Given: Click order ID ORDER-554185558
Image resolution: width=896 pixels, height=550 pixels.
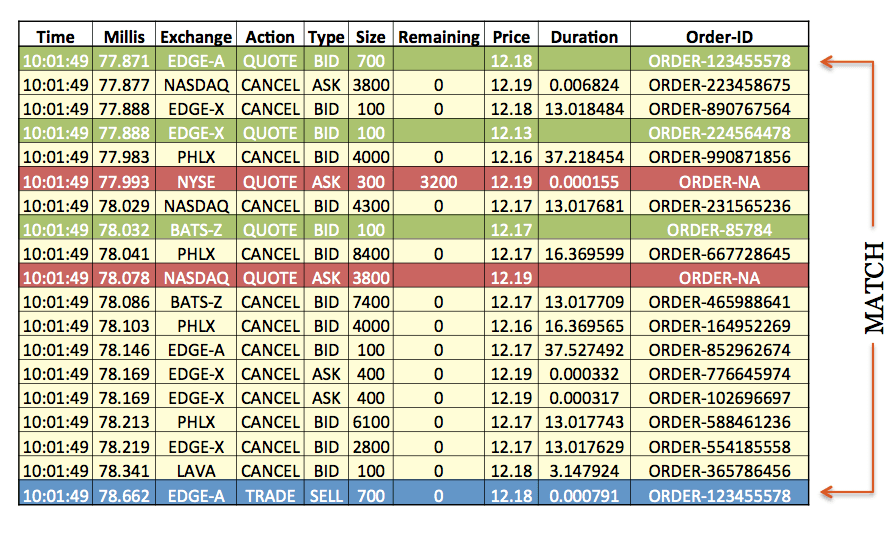Looking at the screenshot, I should 719,447.
